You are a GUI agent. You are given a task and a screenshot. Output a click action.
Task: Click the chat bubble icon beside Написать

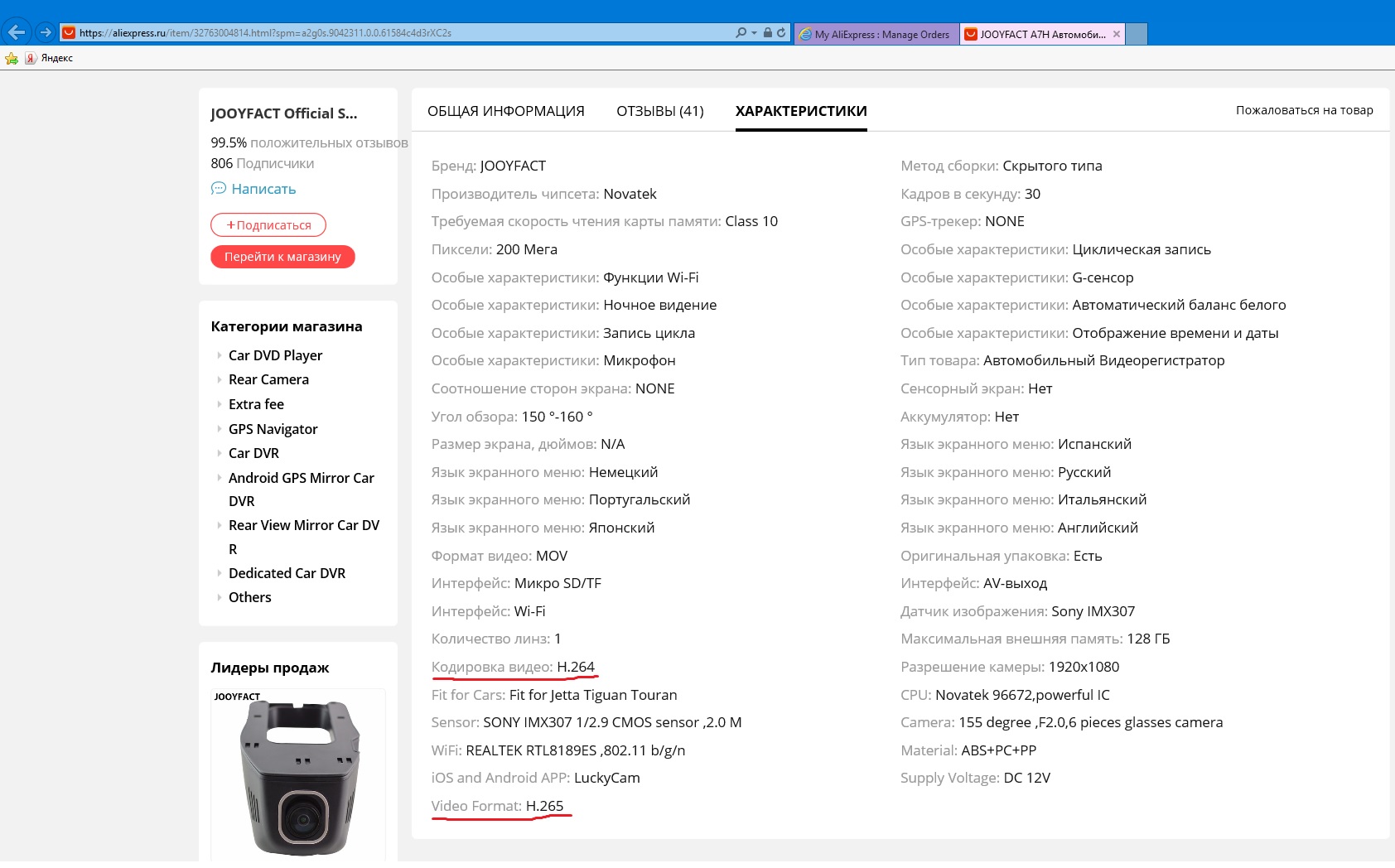[x=219, y=189]
